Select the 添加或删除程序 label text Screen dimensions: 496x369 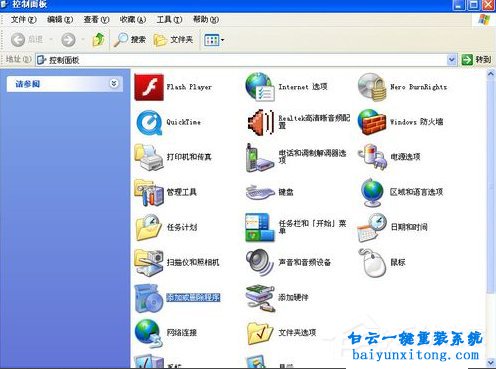coord(193,297)
